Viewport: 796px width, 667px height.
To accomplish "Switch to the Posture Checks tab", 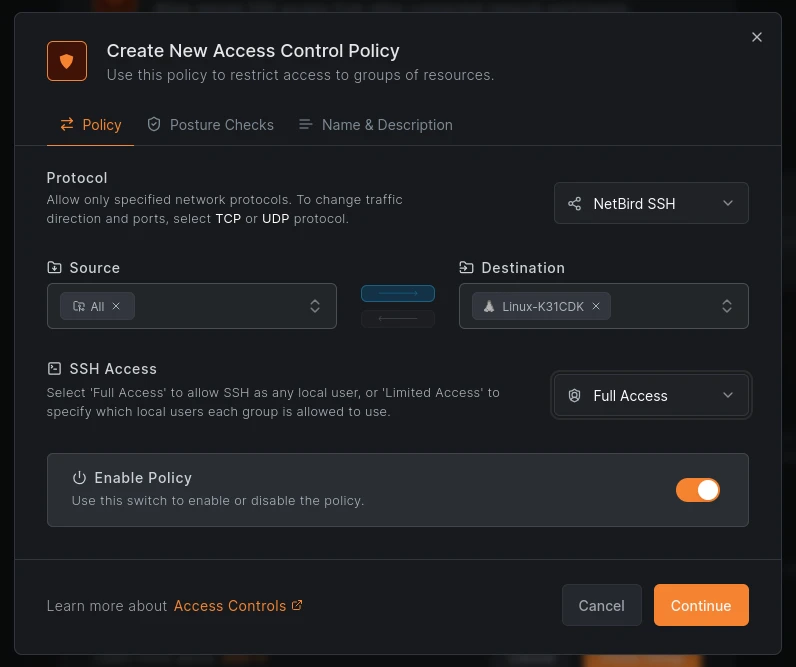I will coord(210,125).
